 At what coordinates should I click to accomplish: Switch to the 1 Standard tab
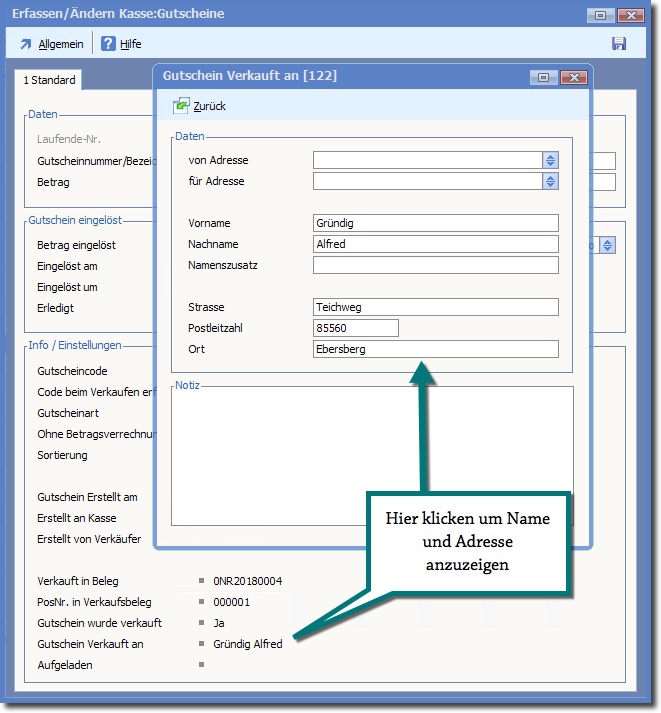(49, 80)
